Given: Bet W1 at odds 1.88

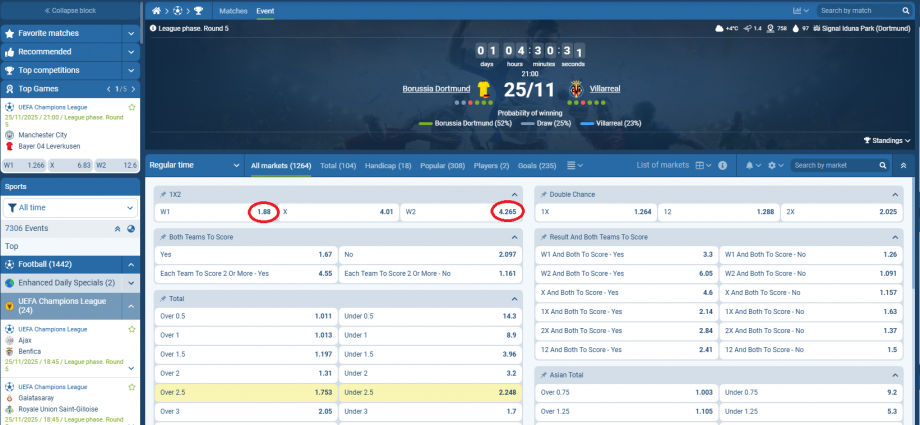Looking at the screenshot, I should [217, 212].
